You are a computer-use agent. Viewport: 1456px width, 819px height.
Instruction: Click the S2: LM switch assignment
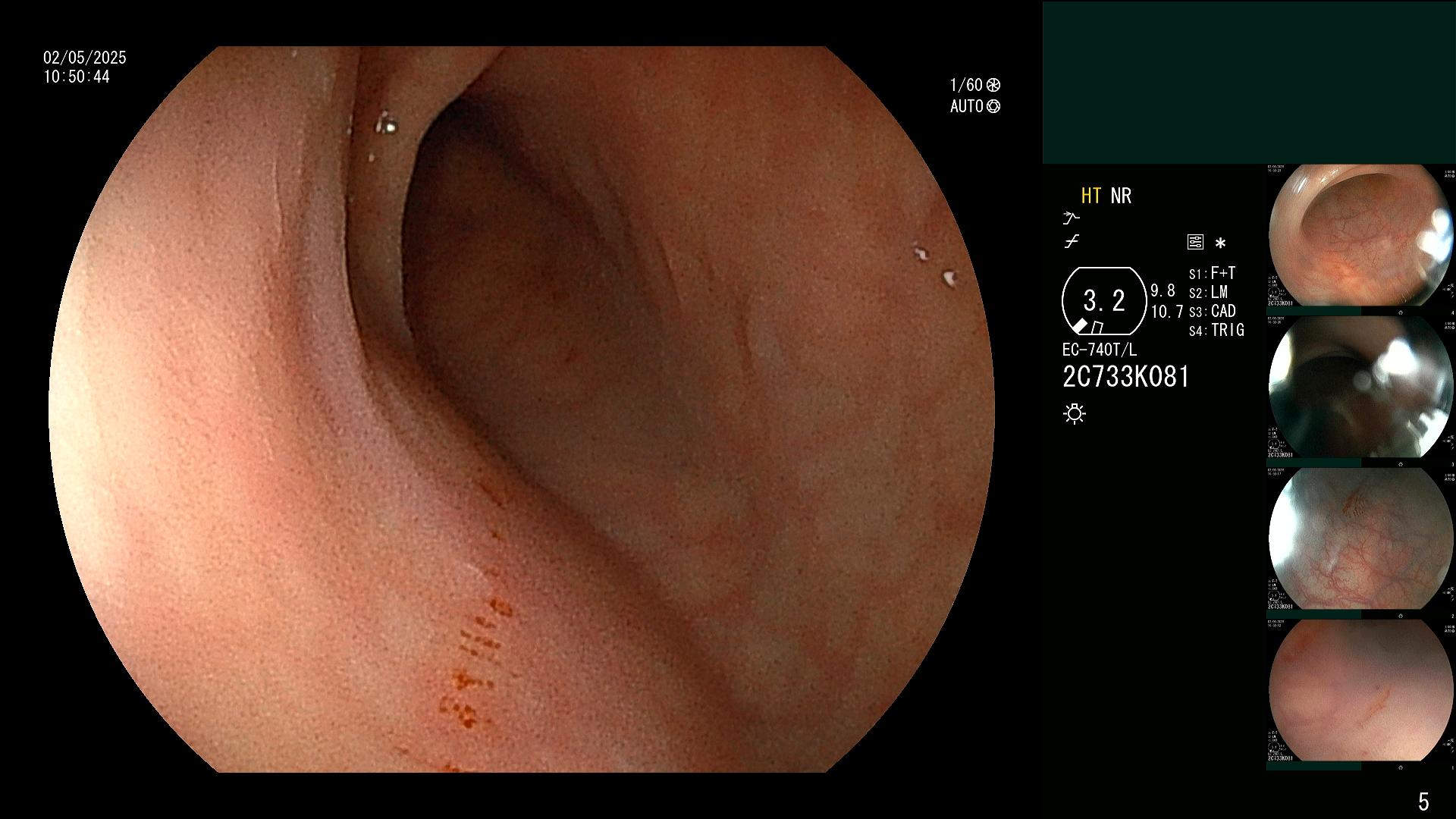pyautogui.click(x=1208, y=292)
